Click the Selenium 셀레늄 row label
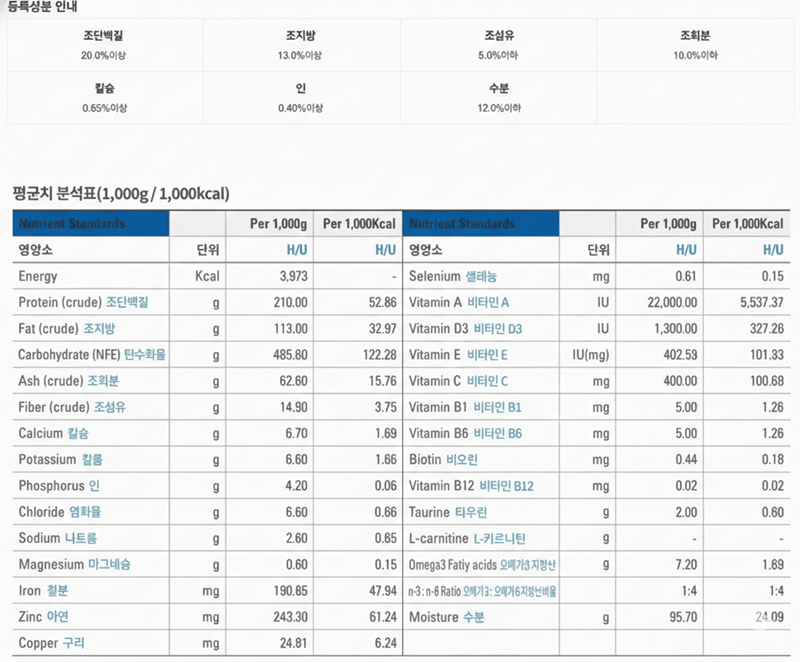Viewport: 800px width, 662px height. coord(453,276)
